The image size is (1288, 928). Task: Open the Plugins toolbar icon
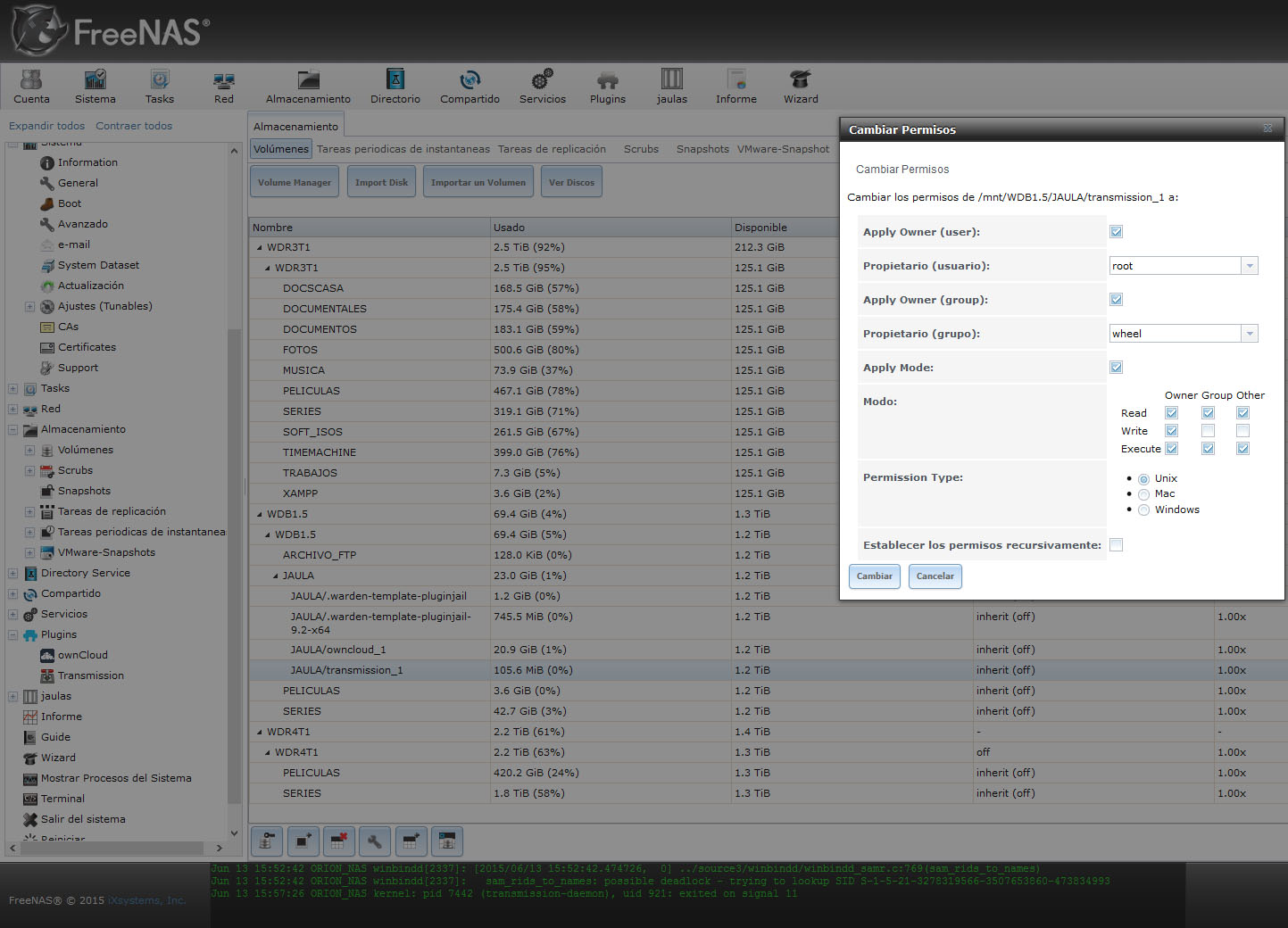coord(608,87)
